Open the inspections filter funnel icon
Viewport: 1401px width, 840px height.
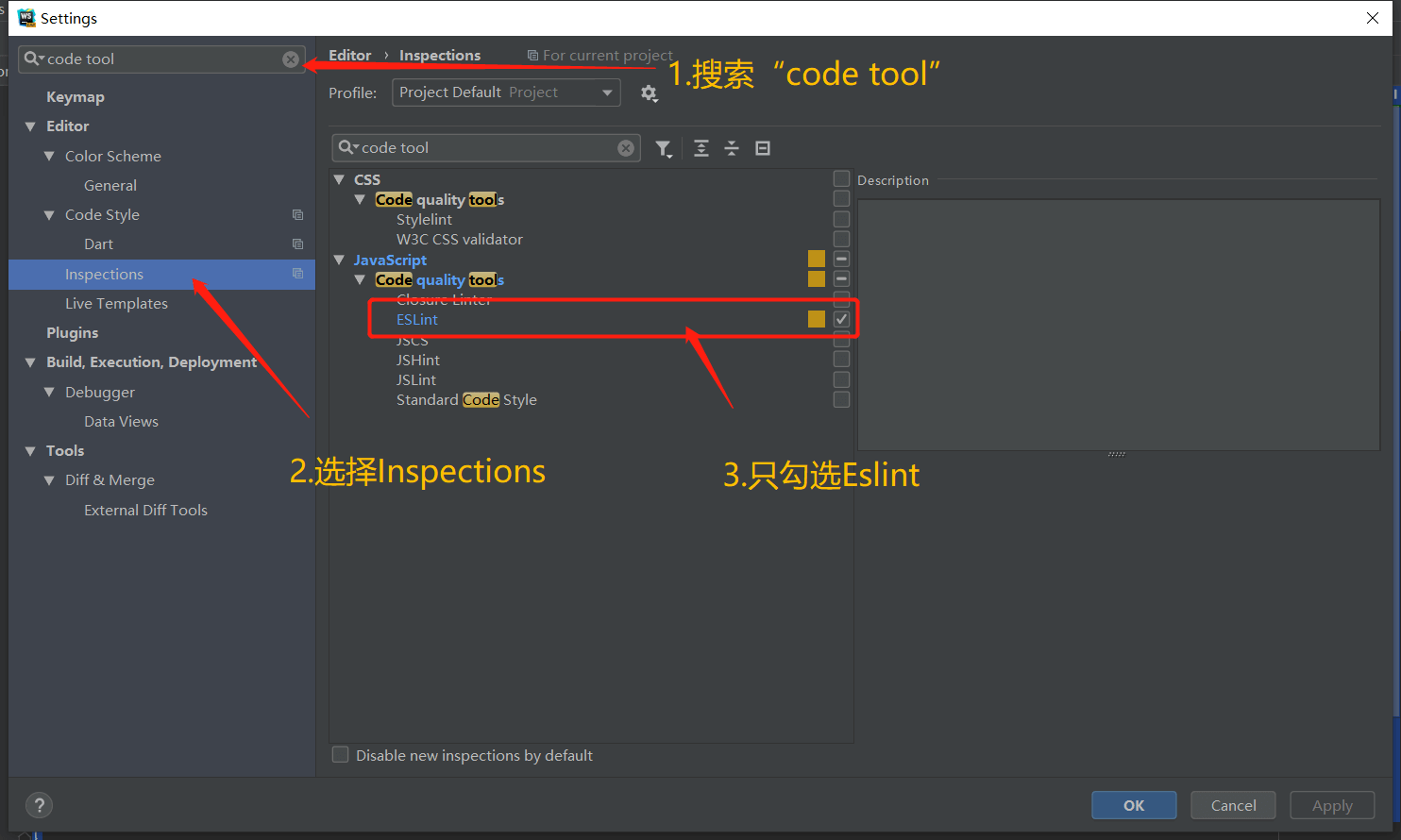pos(664,148)
